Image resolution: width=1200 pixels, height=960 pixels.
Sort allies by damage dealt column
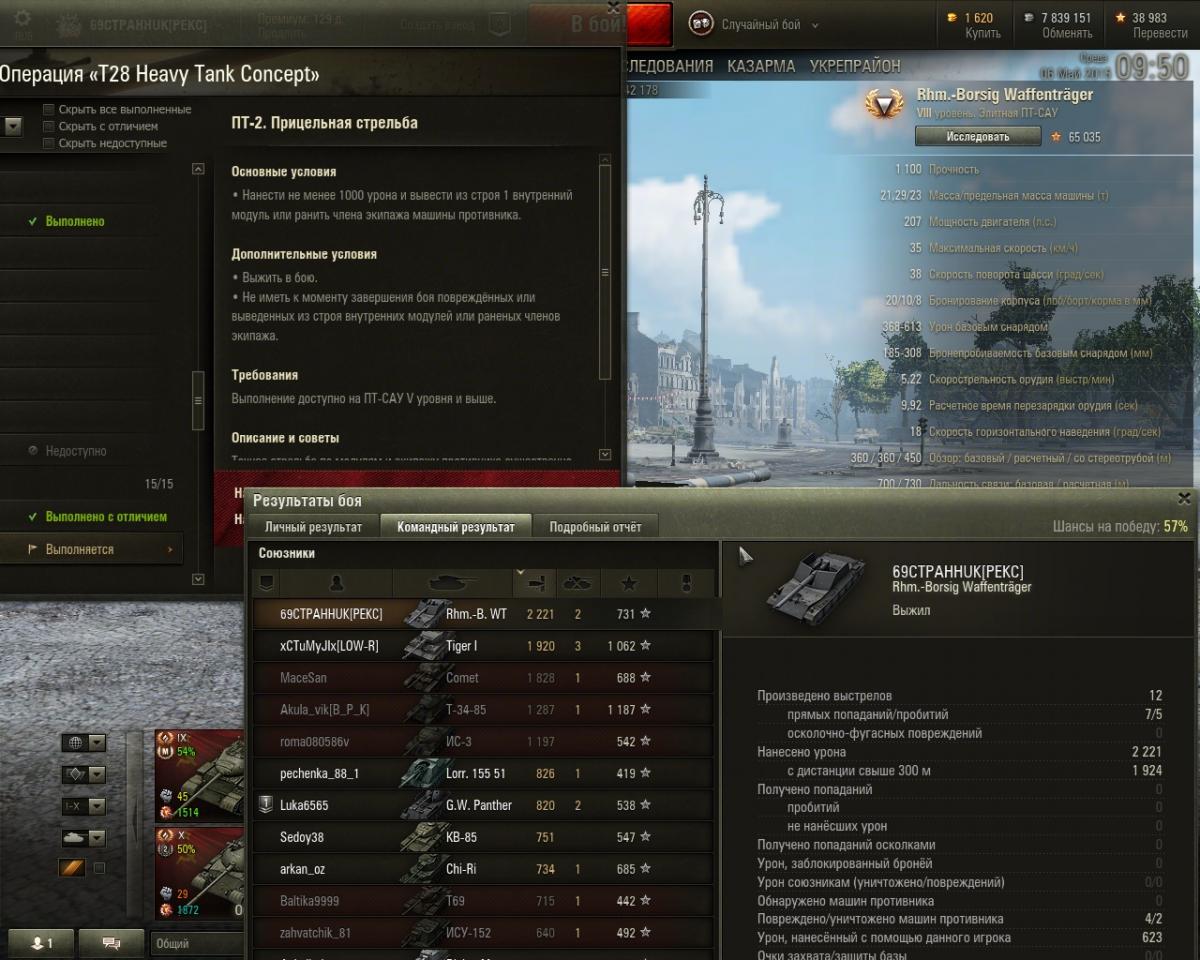536,583
